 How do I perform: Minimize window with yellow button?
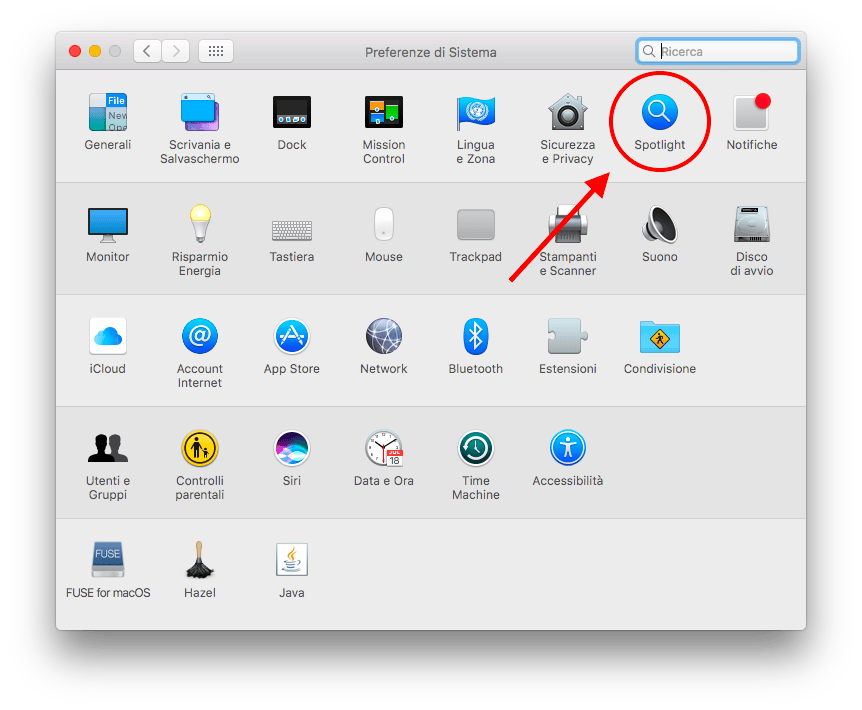click(x=95, y=51)
